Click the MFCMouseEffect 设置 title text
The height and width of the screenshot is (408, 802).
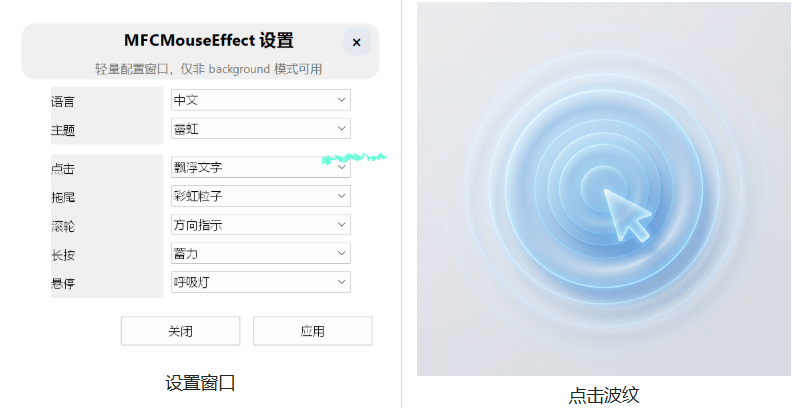[x=209, y=41]
